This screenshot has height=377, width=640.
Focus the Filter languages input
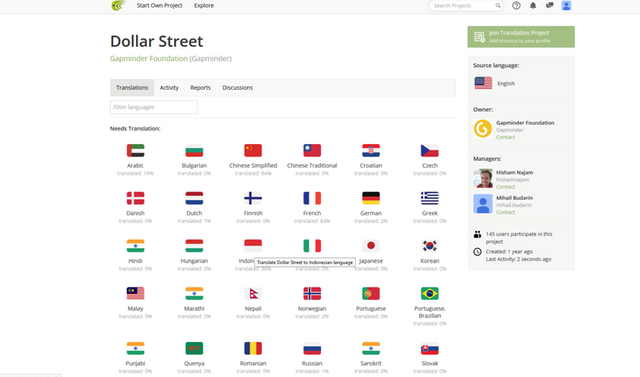(x=154, y=107)
